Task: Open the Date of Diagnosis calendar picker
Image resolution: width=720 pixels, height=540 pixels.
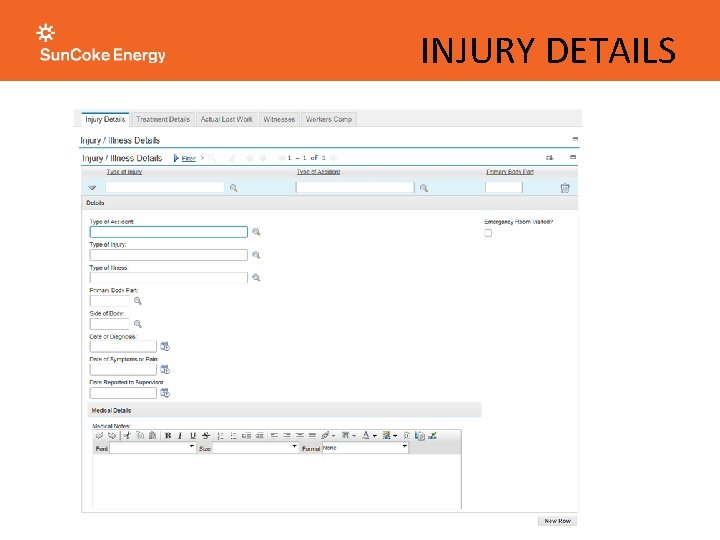Action: (x=165, y=346)
